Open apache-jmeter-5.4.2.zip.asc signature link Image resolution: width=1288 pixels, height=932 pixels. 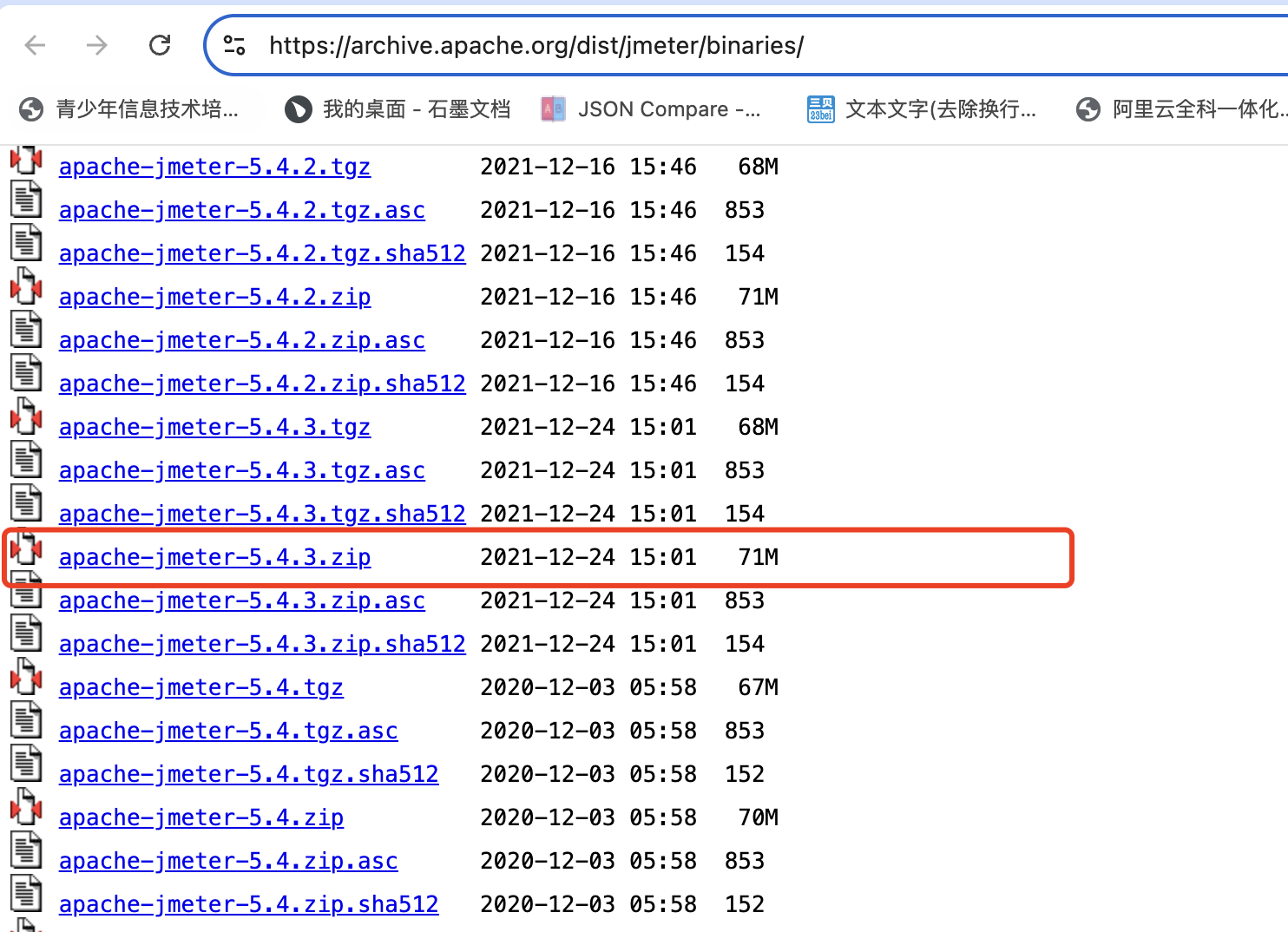coord(242,340)
